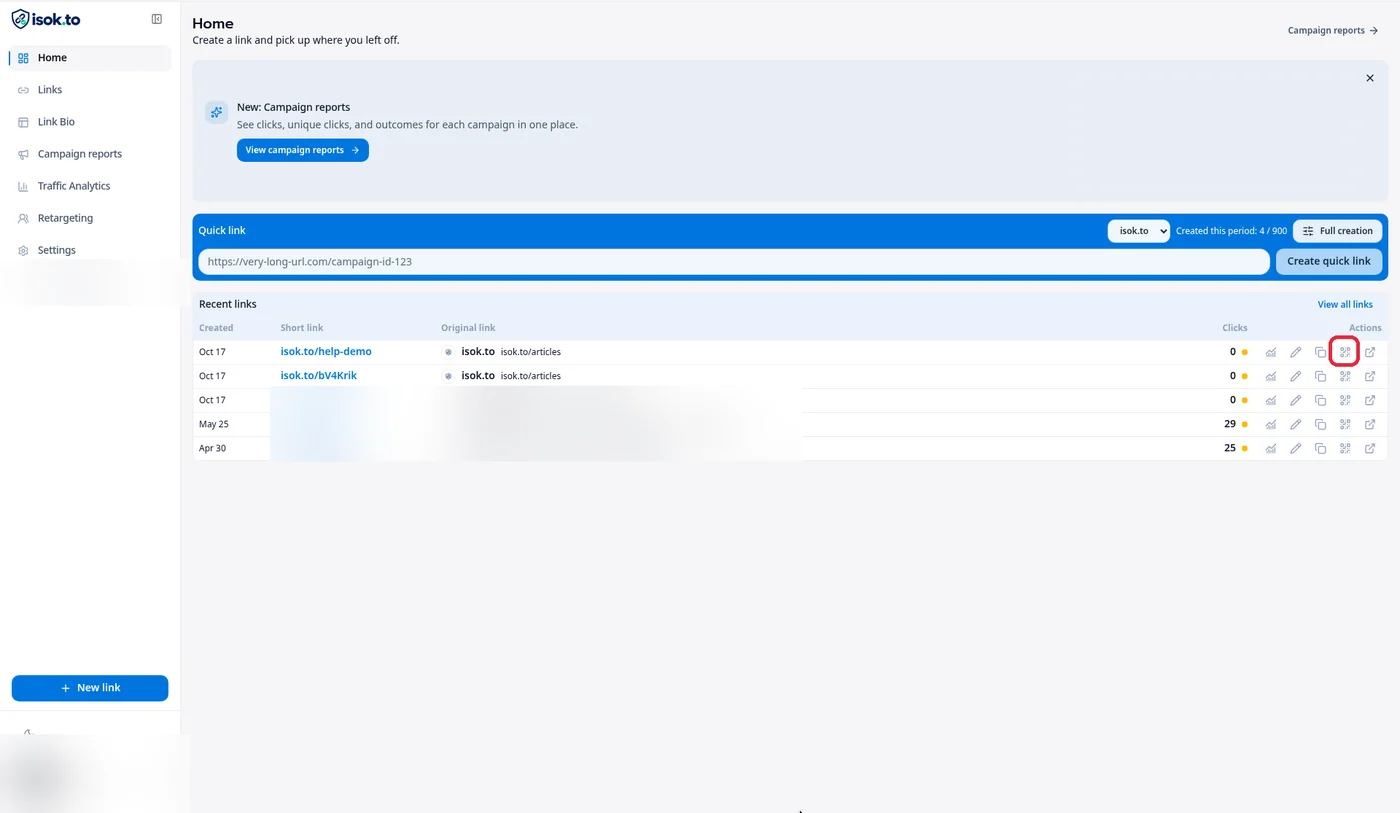This screenshot has width=1400, height=813.
Task: Click Create quick link
Action: 1329,261
